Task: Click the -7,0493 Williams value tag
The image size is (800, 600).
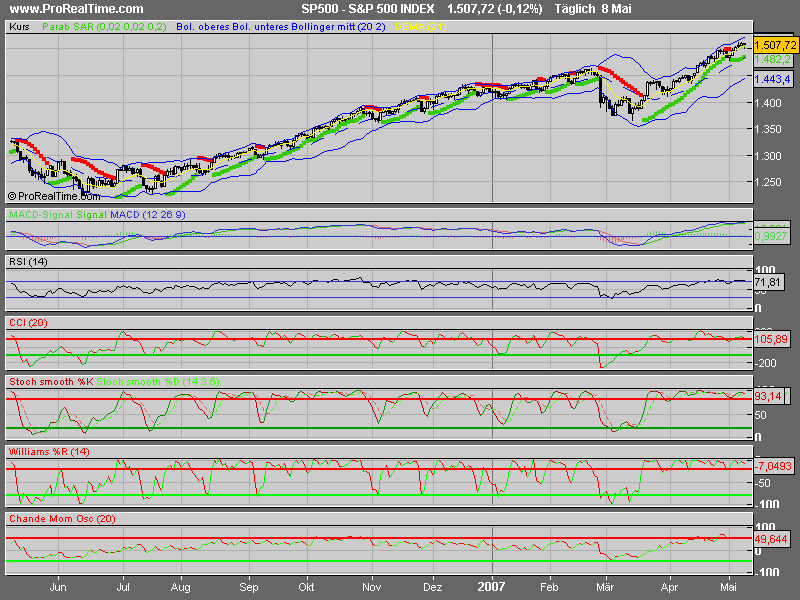Action: point(773,466)
